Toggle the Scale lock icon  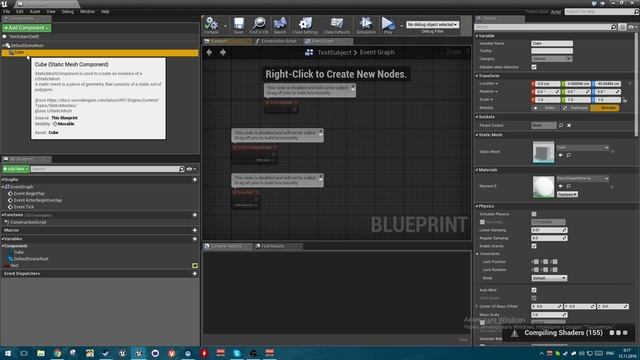point(625,100)
